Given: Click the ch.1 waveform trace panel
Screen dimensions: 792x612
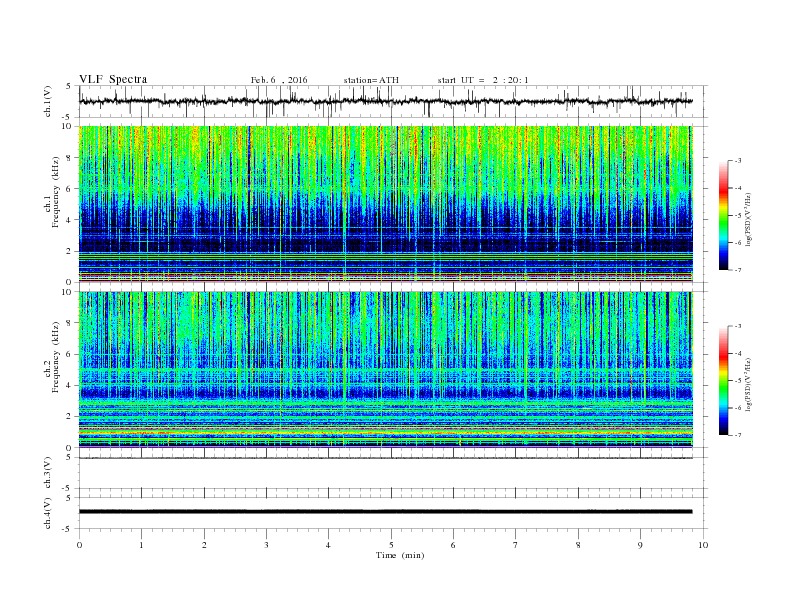Looking at the screenshot, I should coord(393,101).
